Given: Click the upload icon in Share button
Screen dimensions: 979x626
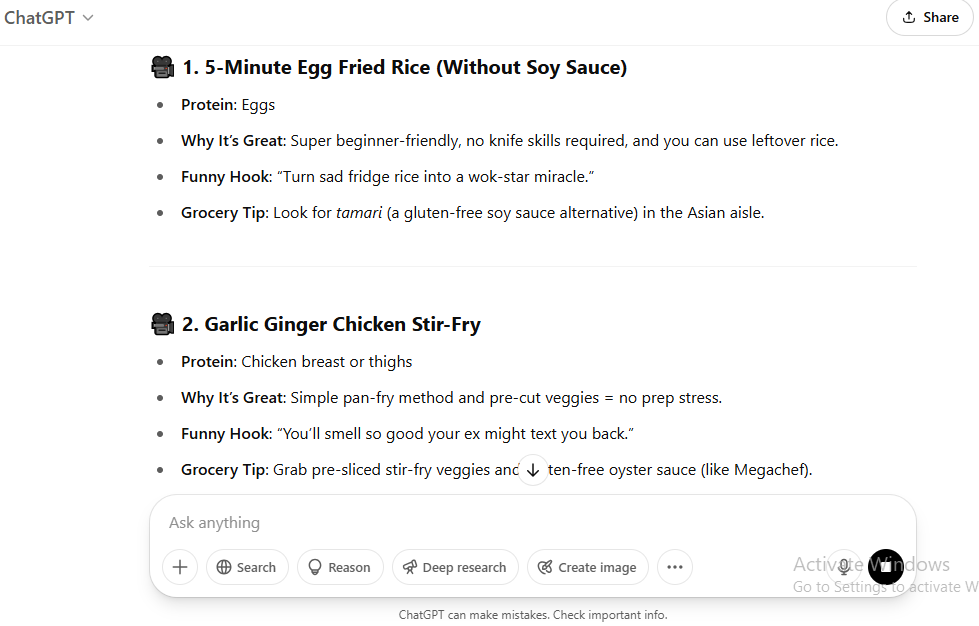Looking at the screenshot, I should (x=910, y=17).
